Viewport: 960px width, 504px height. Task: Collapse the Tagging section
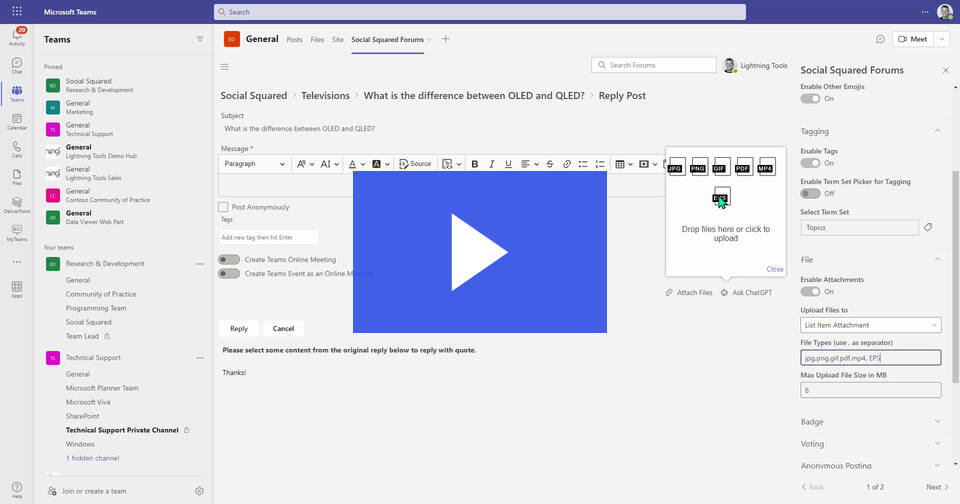coord(937,131)
